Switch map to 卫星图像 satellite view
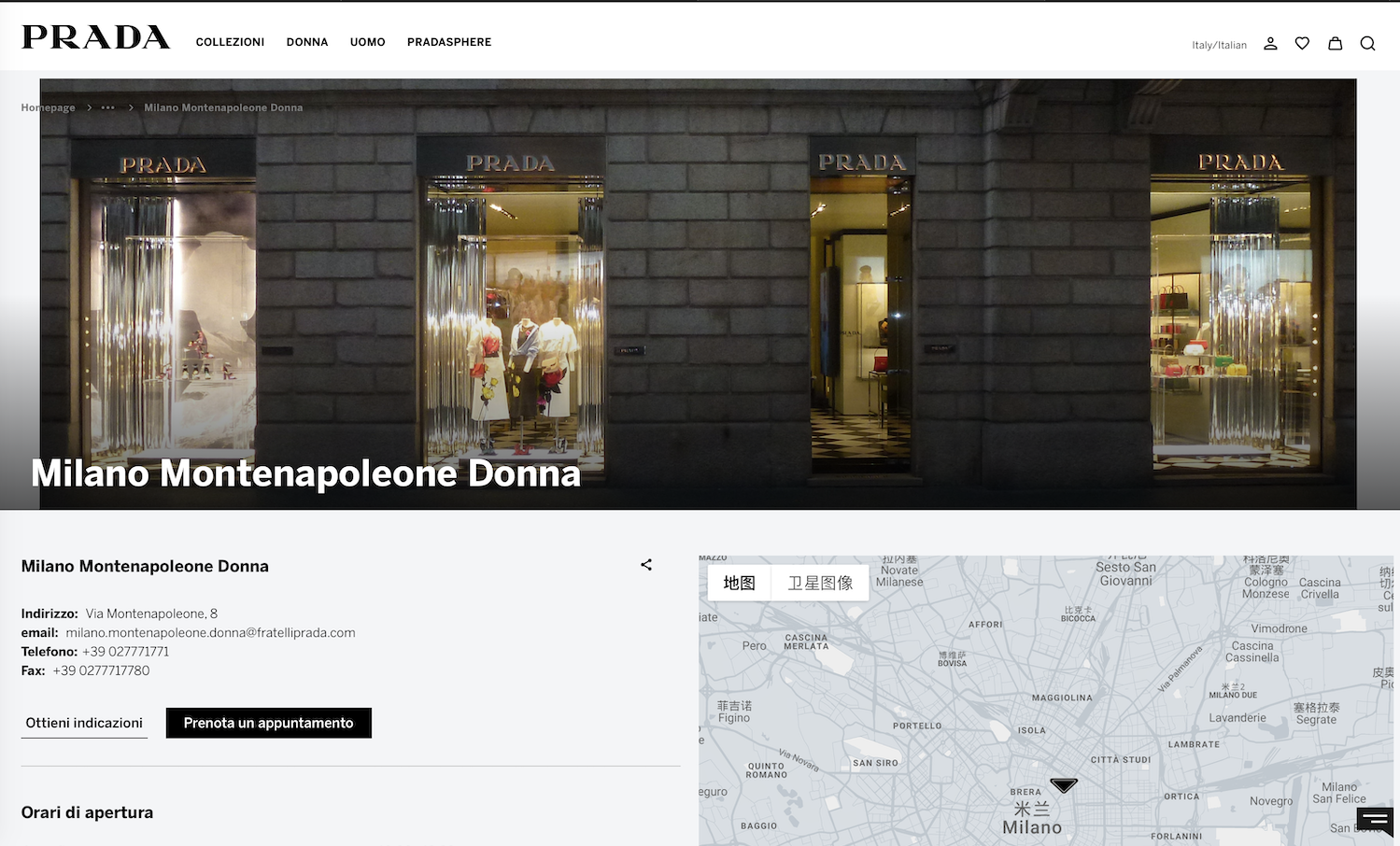This screenshot has width=1400, height=846. click(x=820, y=583)
